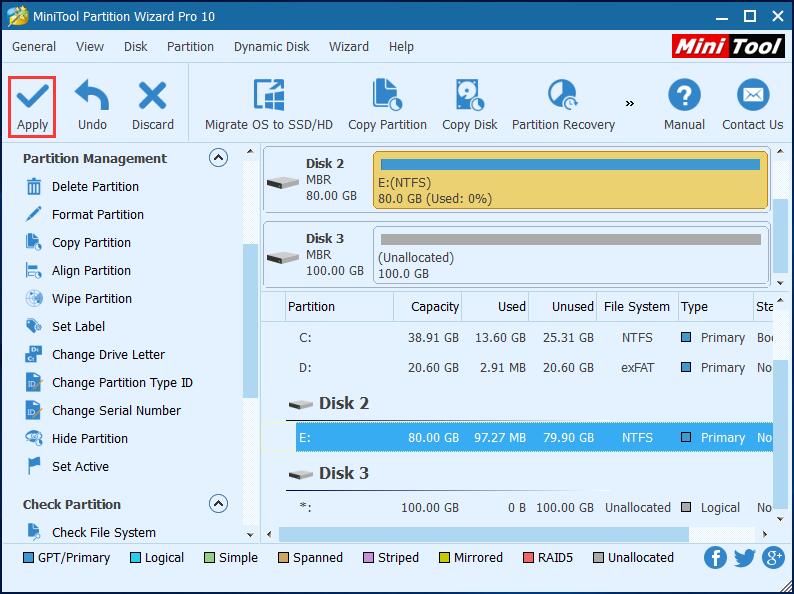Open the Wizard menu

coord(349,47)
